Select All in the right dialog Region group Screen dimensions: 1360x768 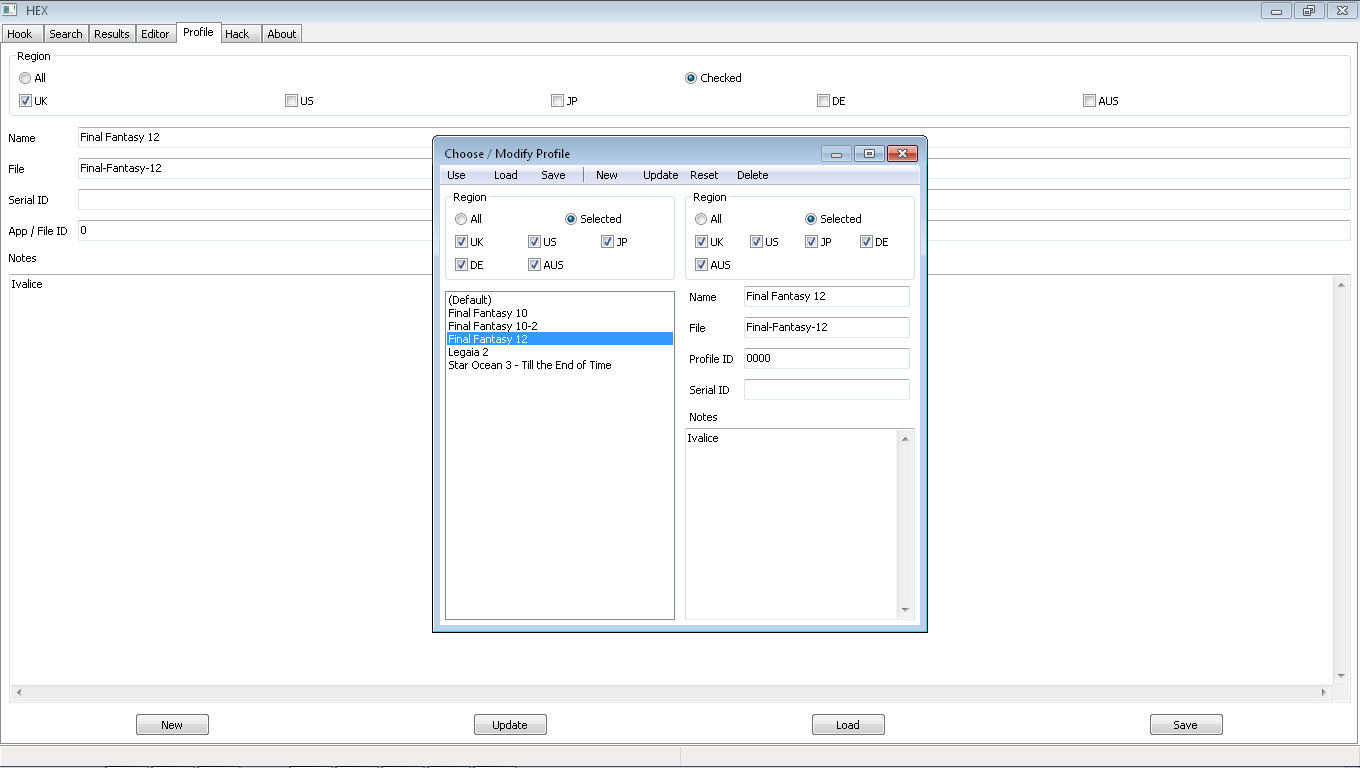click(x=701, y=219)
